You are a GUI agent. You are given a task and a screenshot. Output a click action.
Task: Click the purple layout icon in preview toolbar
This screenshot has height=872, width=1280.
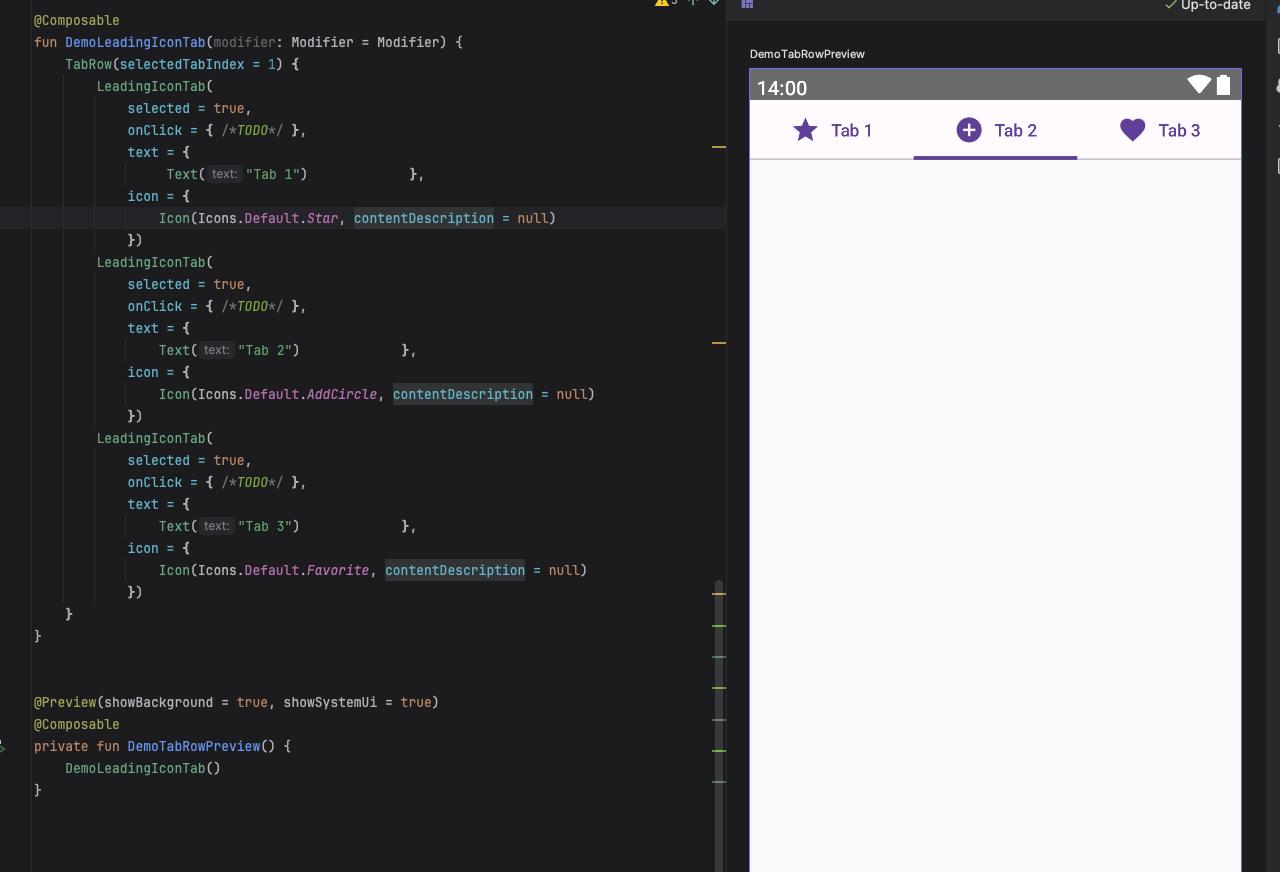(x=747, y=4)
